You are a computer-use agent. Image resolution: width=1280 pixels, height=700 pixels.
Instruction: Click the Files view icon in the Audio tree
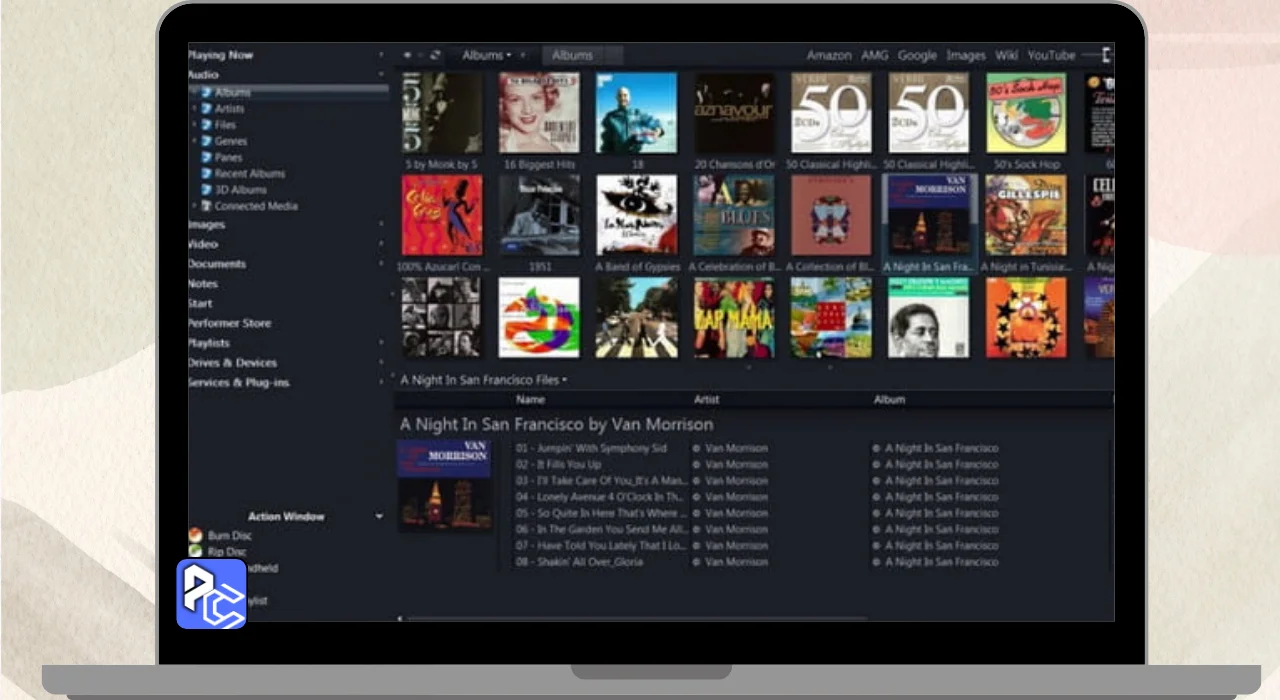[x=207, y=125]
